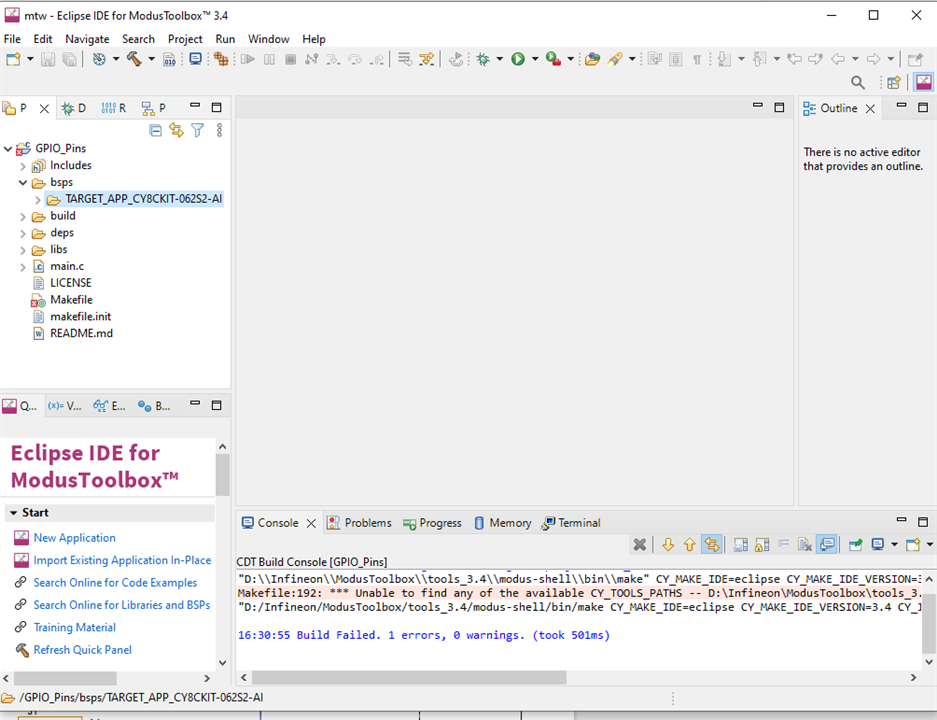Click the console horizontal scrollbar thumb
The height and width of the screenshot is (720, 937).
click(409, 677)
